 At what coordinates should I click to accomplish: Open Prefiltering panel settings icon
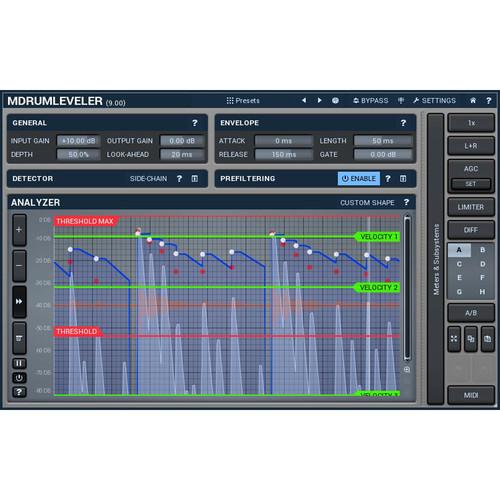tap(403, 179)
